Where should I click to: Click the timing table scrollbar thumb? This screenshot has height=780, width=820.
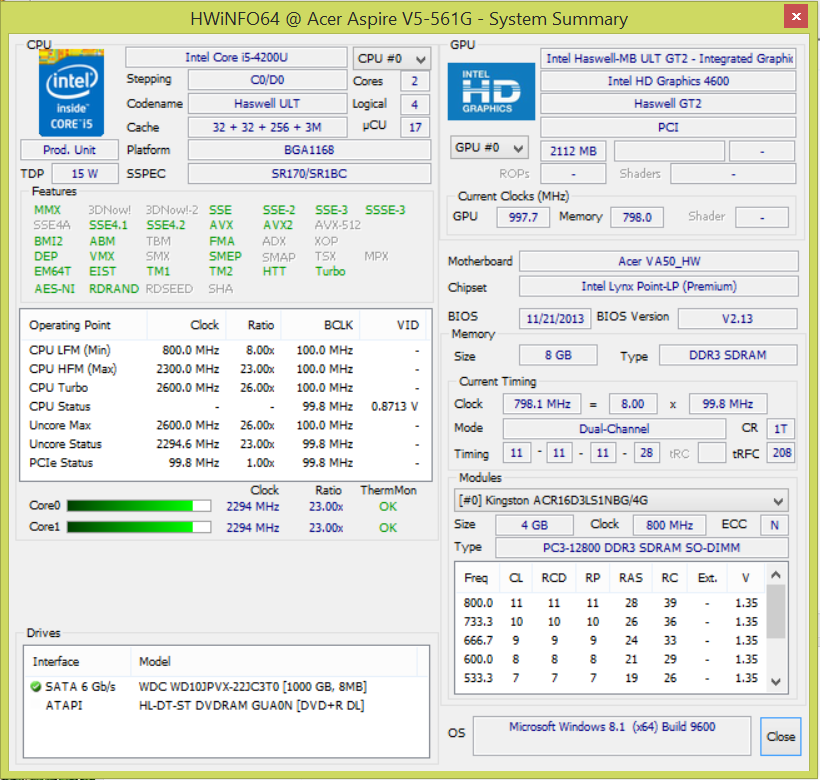(776, 612)
